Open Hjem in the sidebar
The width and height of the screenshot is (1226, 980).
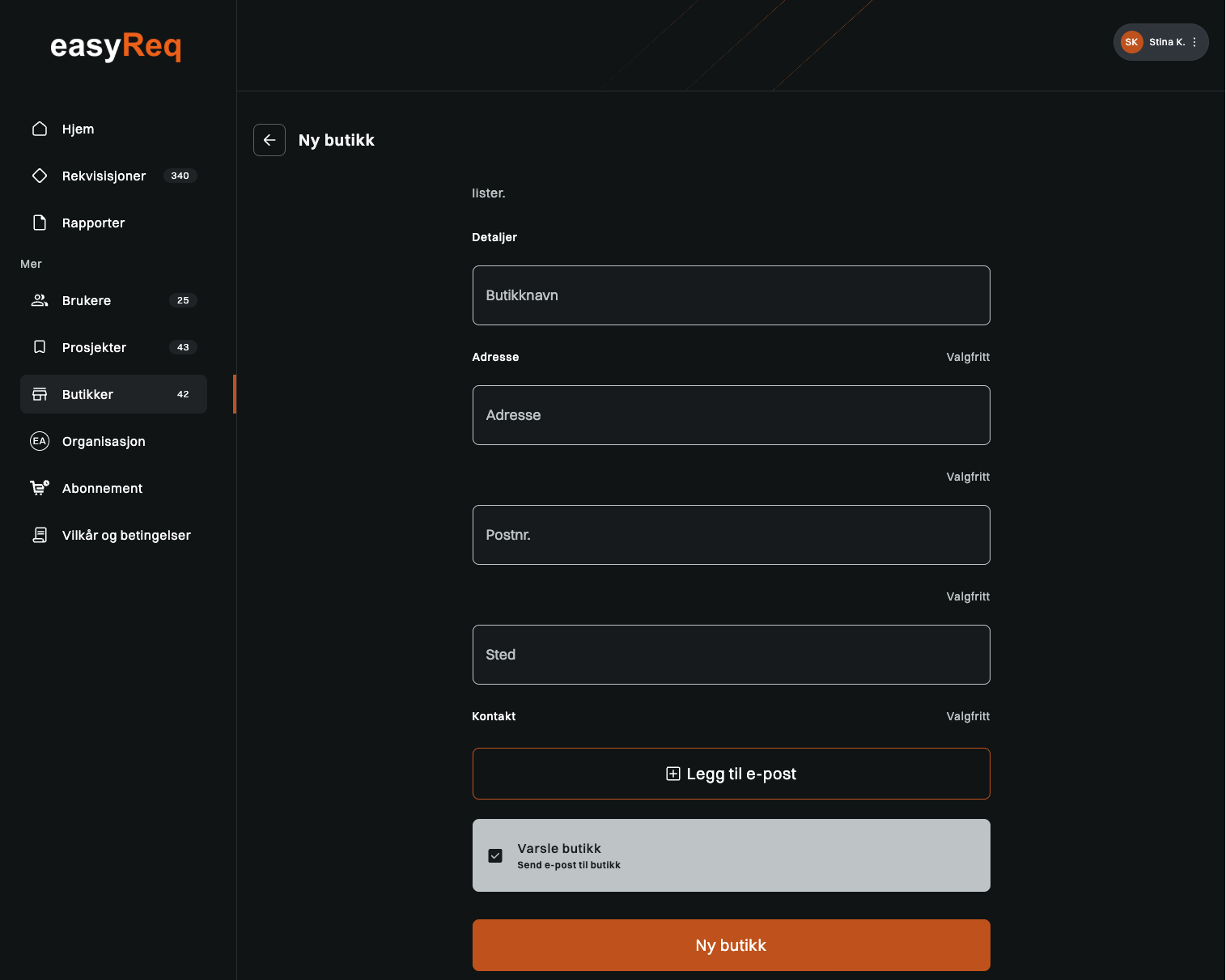(113, 129)
